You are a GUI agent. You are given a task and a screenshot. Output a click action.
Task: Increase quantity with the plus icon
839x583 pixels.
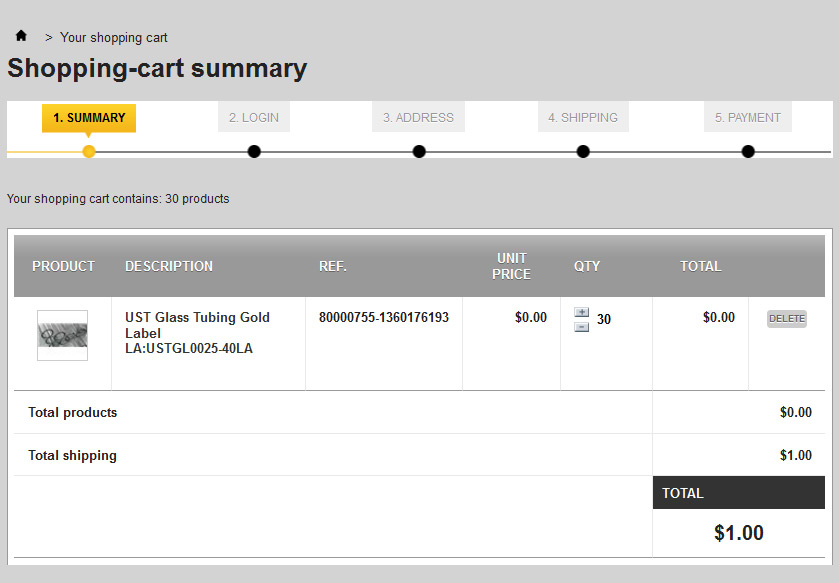point(581,313)
